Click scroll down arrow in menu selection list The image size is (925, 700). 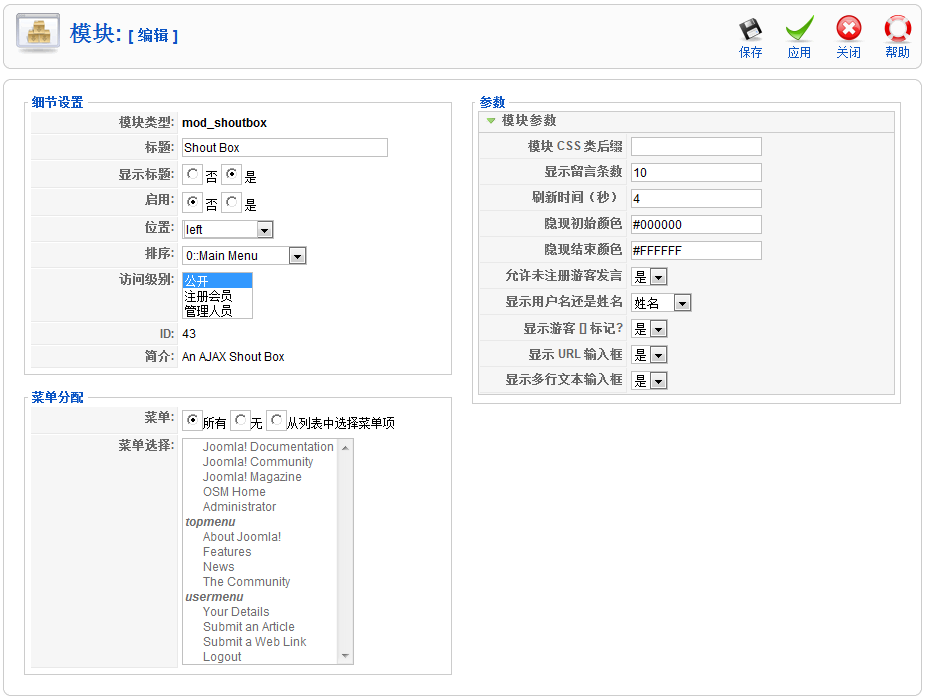pos(346,657)
